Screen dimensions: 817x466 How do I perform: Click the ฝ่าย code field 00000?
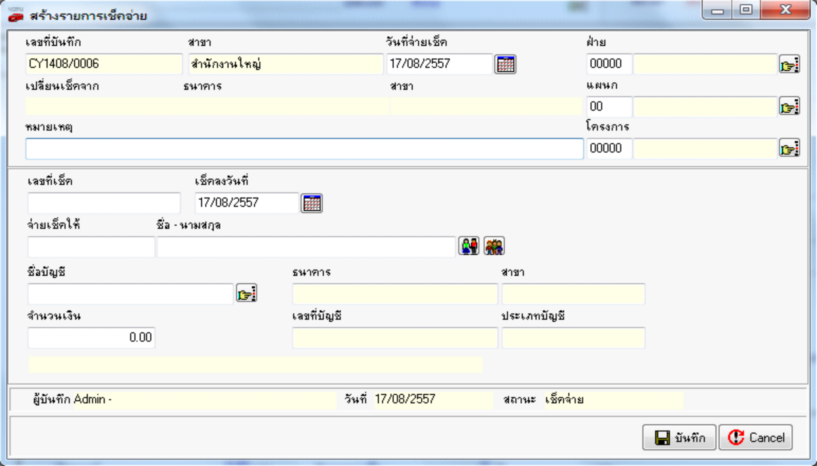pyautogui.click(x=609, y=64)
